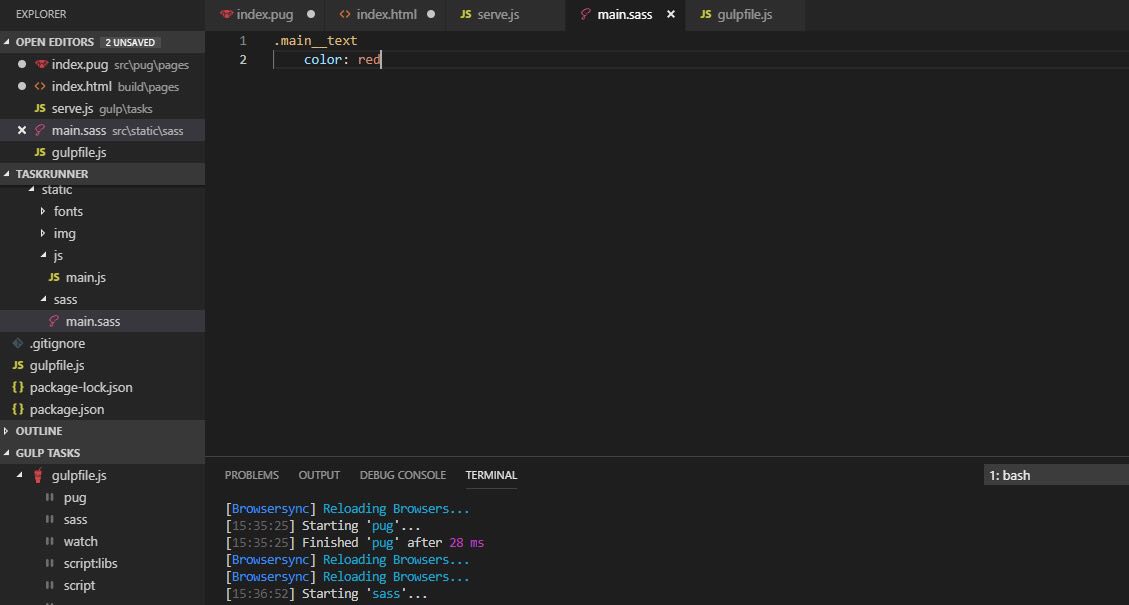Switch to the Problems panel tab

click(x=251, y=475)
